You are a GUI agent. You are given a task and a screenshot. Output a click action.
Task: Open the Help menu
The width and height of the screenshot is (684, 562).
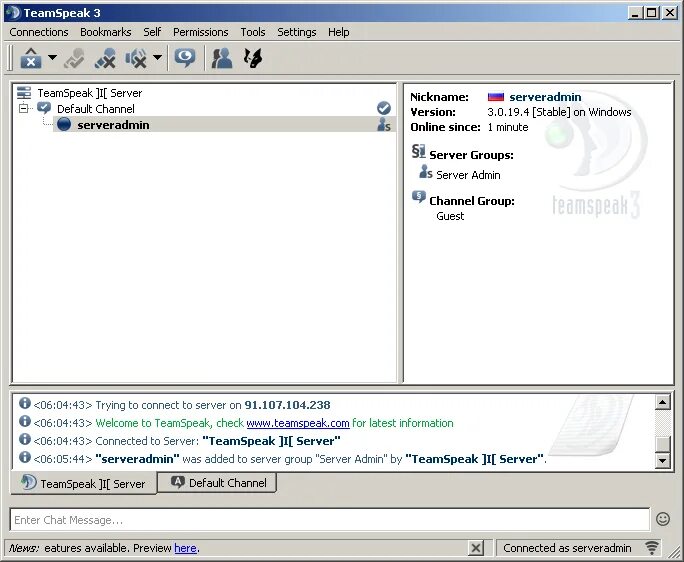339,32
